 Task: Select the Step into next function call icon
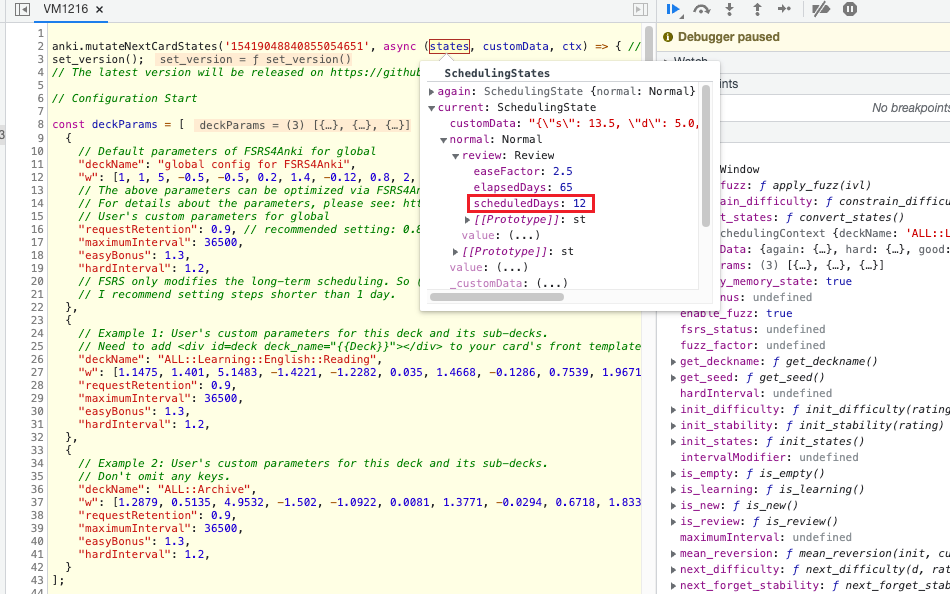[730, 10]
